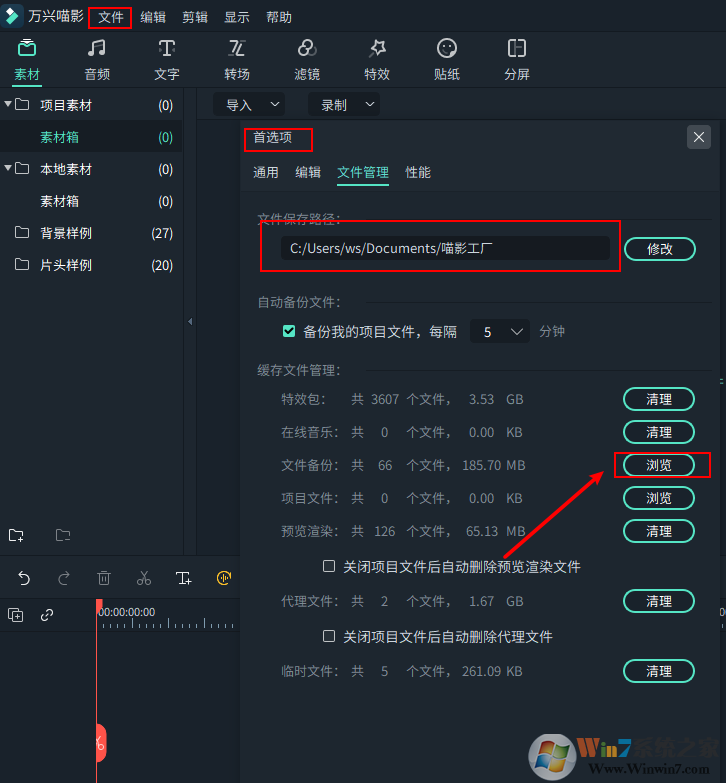The height and width of the screenshot is (783, 726).
Task: Click the scissors split icon
Action: click(144, 578)
